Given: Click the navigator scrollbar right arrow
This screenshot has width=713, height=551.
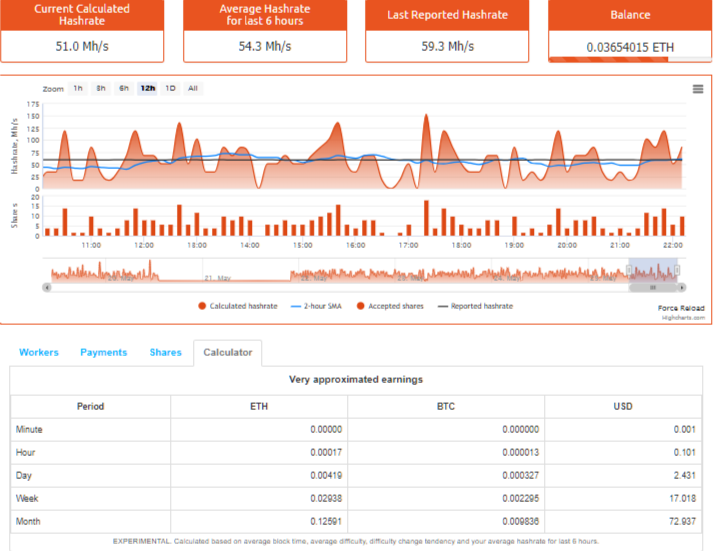Looking at the screenshot, I should click(682, 287).
